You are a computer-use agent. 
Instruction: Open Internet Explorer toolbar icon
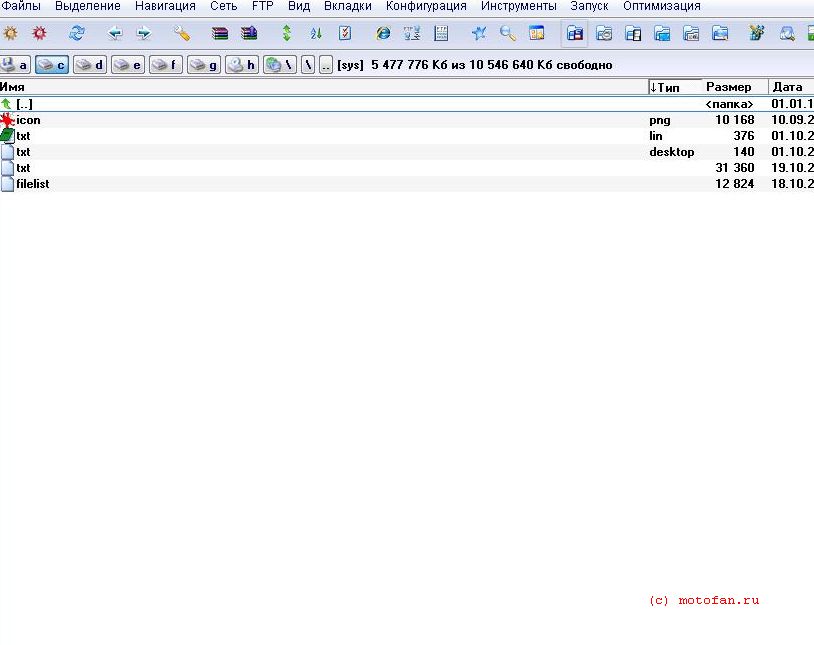coord(383,34)
